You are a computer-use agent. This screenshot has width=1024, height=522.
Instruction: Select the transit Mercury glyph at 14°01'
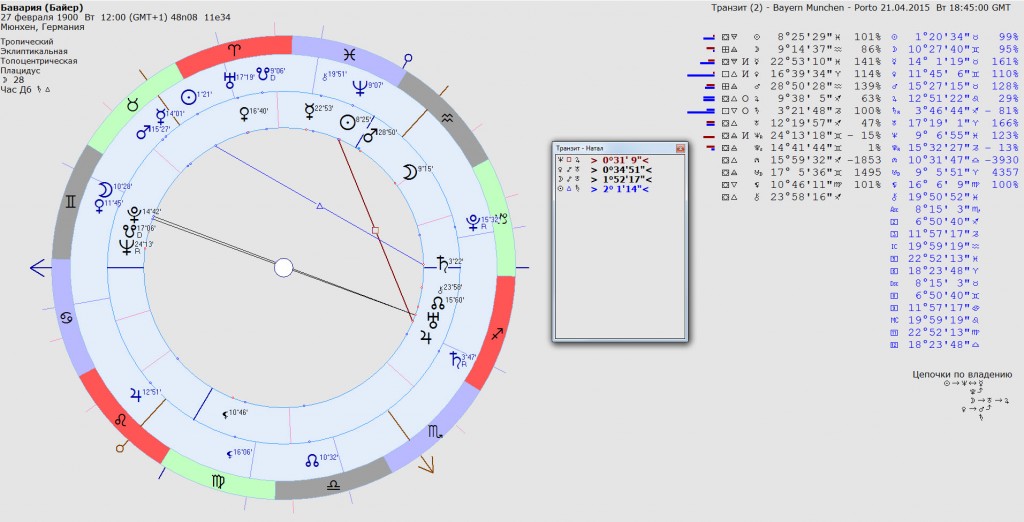click(x=161, y=117)
